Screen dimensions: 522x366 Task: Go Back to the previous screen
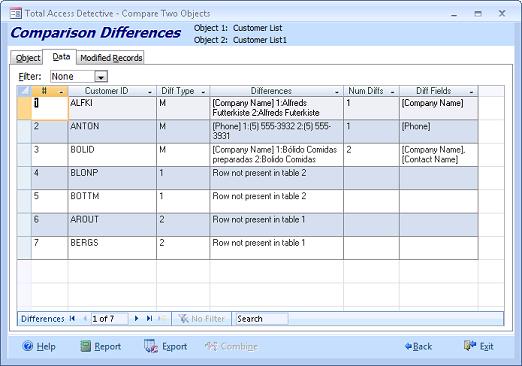418,346
